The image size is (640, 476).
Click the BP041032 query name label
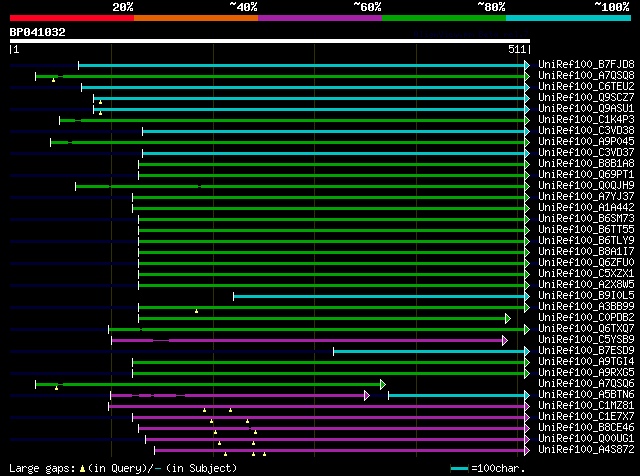38,32
